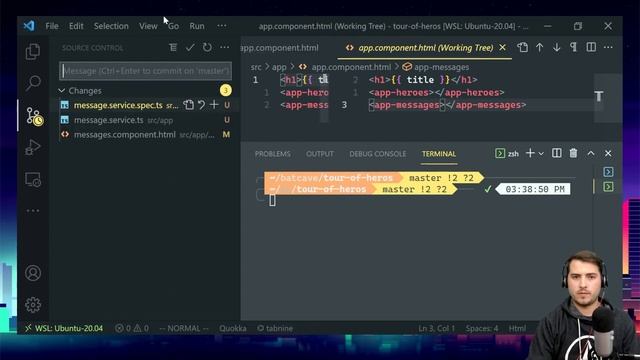
Task: Select the first terminal instance icon
Action: [608, 172]
